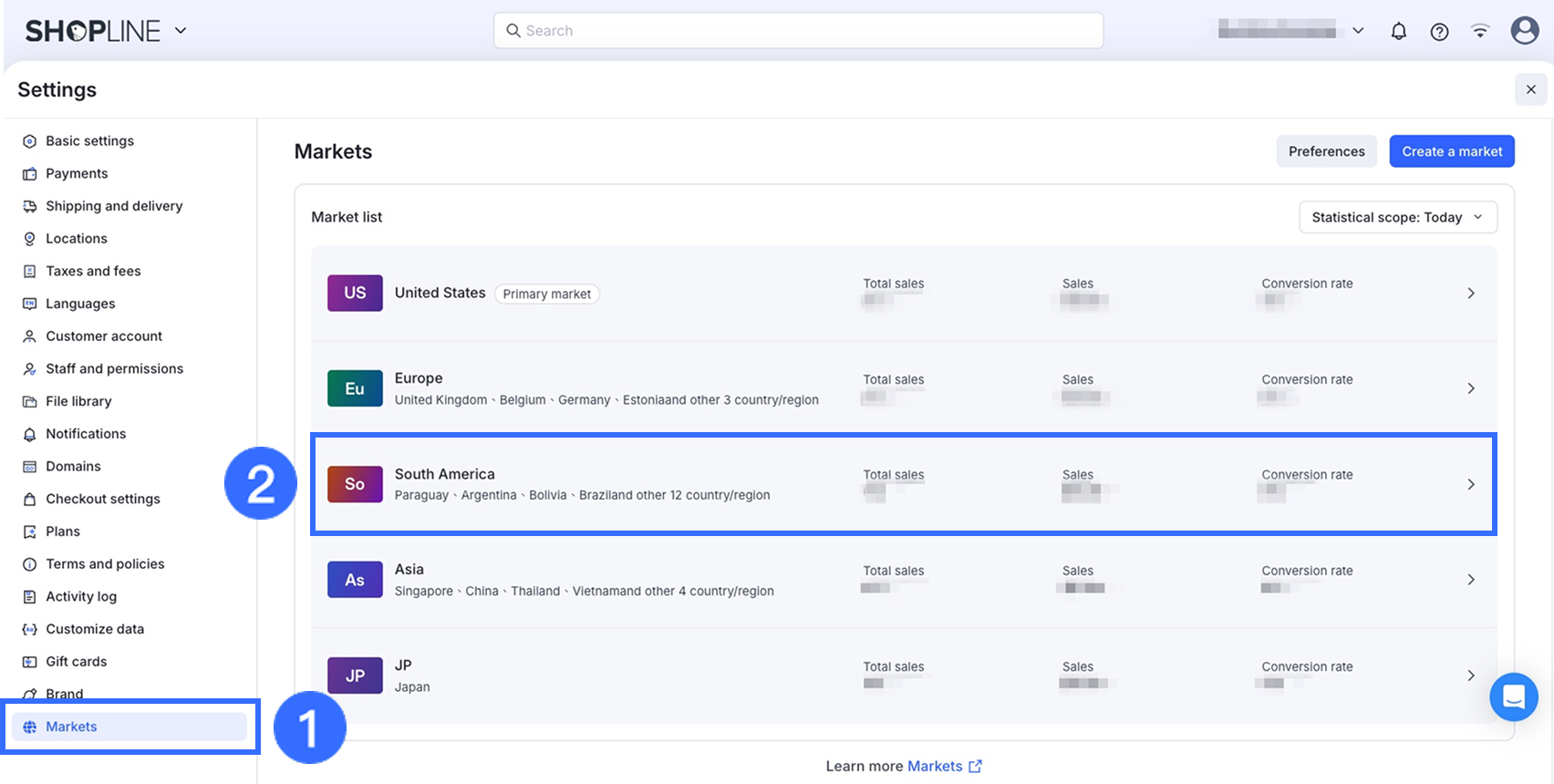Open the United States market row arrow
This screenshot has height=784, width=1554.
coord(1470,294)
